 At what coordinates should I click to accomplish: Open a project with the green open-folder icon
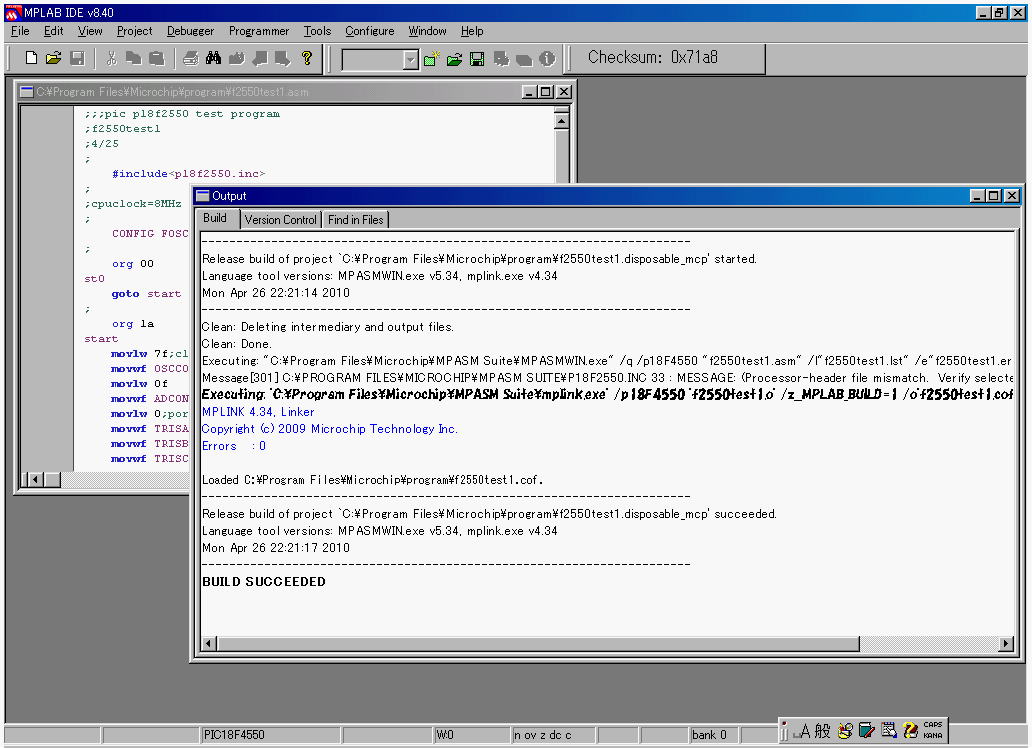pyautogui.click(x=454, y=59)
